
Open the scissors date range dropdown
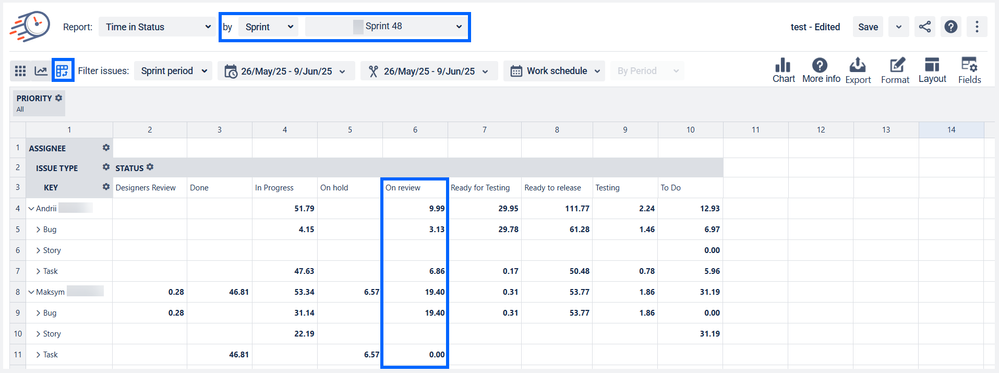[x=429, y=71]
